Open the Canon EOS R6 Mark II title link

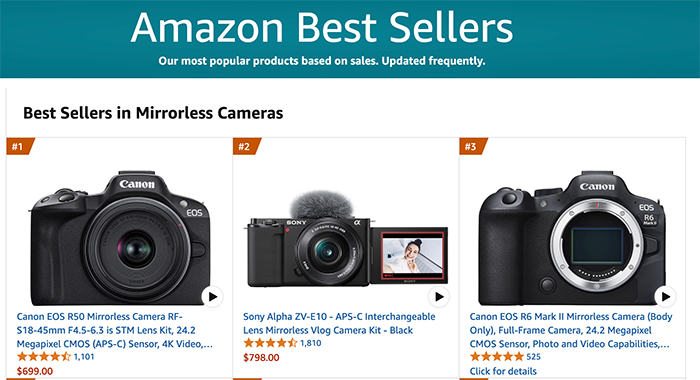pos(571,330)
